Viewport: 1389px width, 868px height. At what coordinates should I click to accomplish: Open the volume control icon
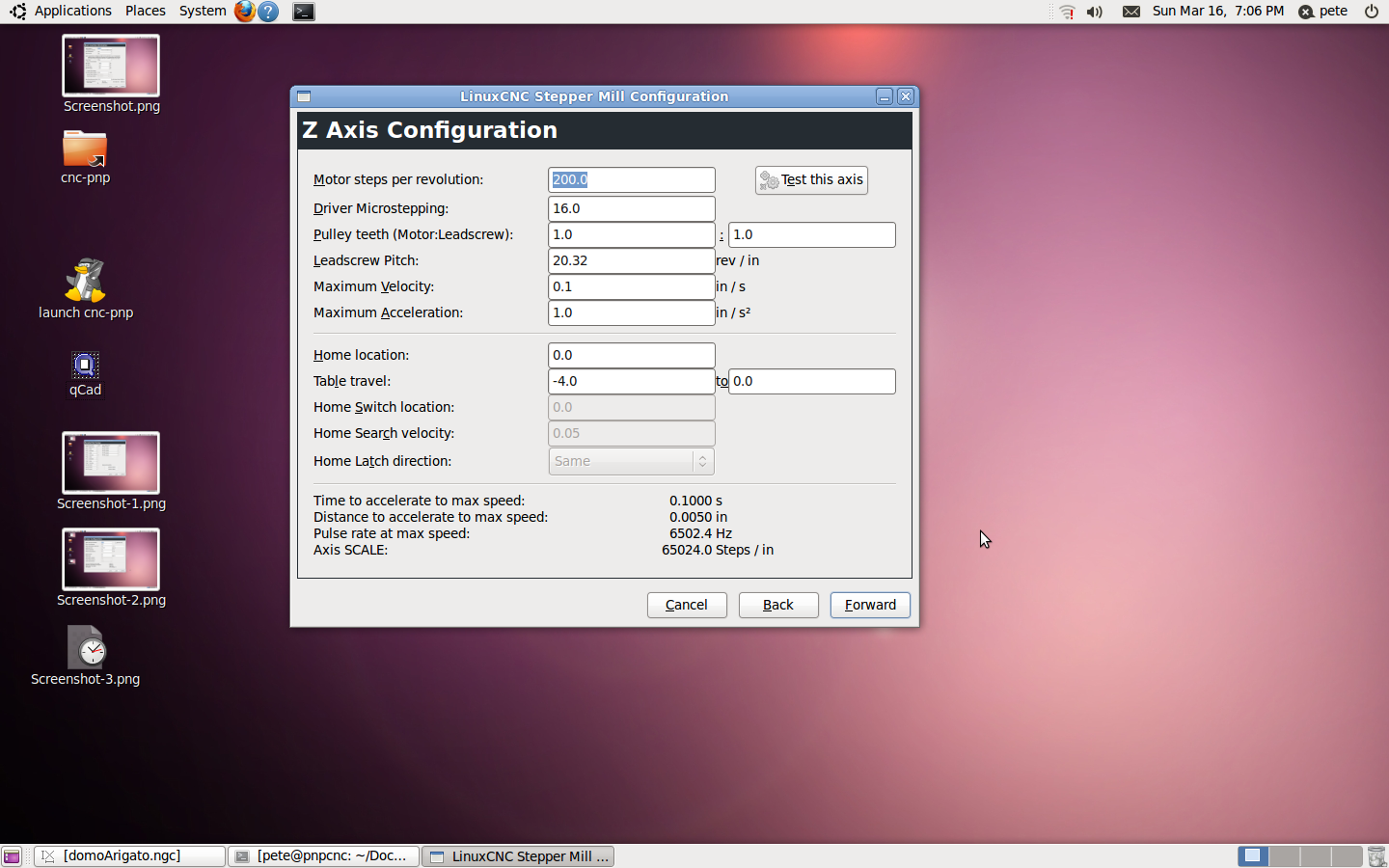[x=1095, y=12]
